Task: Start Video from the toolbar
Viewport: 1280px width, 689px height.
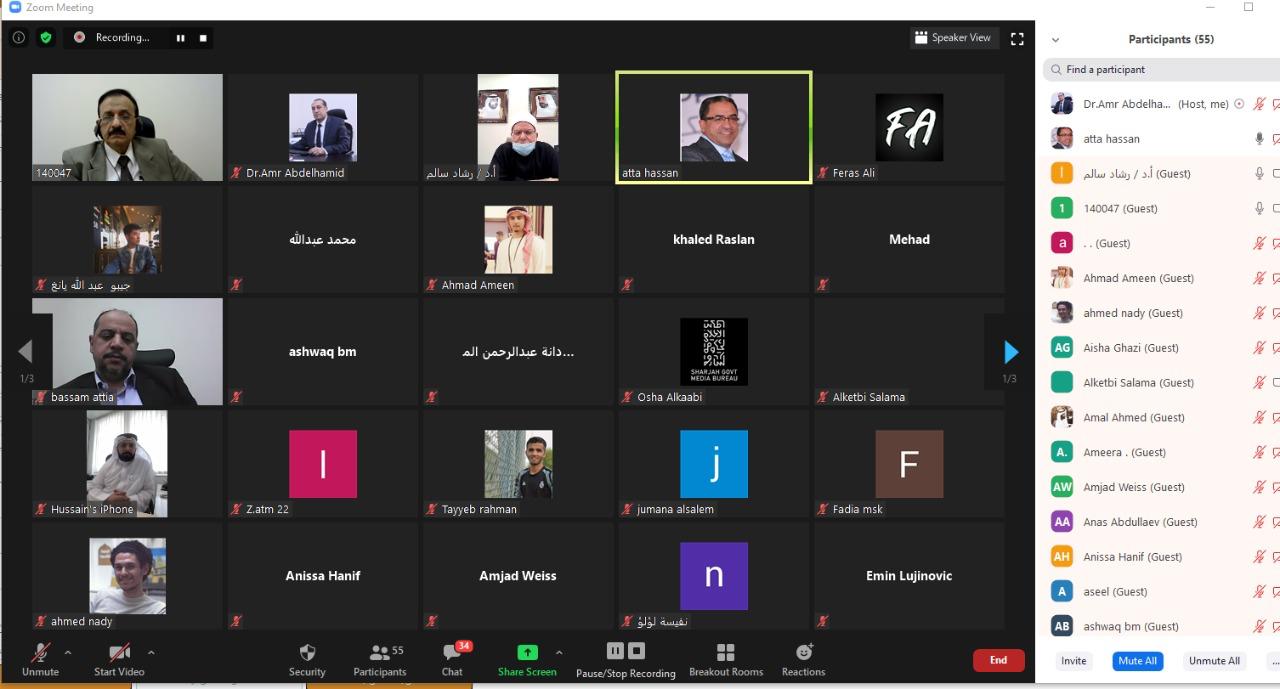Action: point(119,654)
